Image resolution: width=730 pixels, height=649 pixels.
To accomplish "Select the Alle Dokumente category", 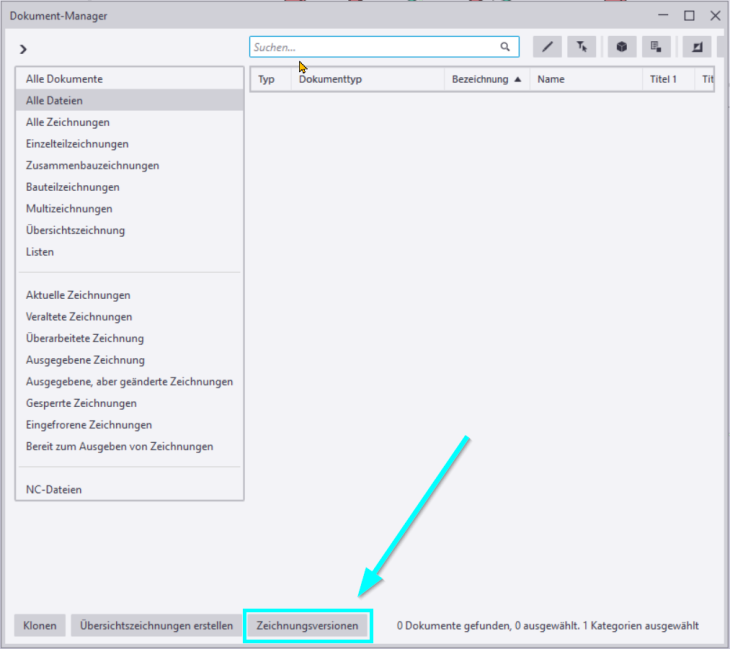I will (129, 79).
